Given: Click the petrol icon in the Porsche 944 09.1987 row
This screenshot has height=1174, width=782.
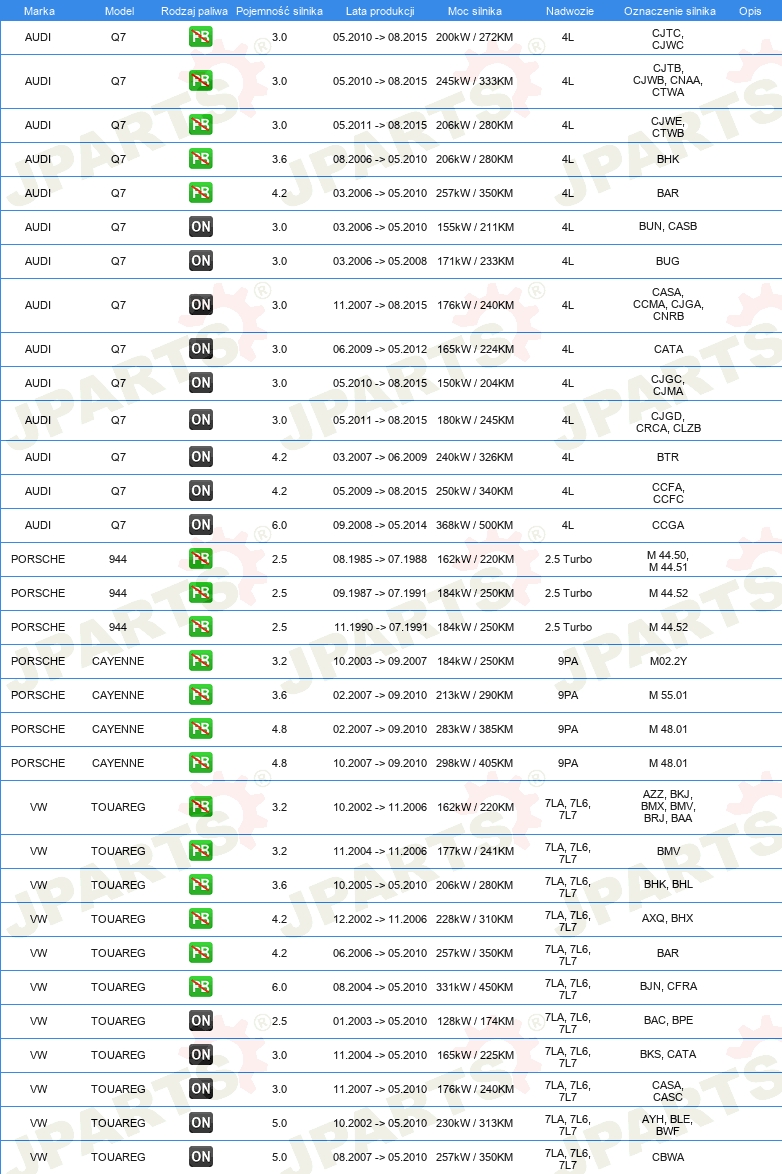Looking at the screenshot, I should [201, 593].
